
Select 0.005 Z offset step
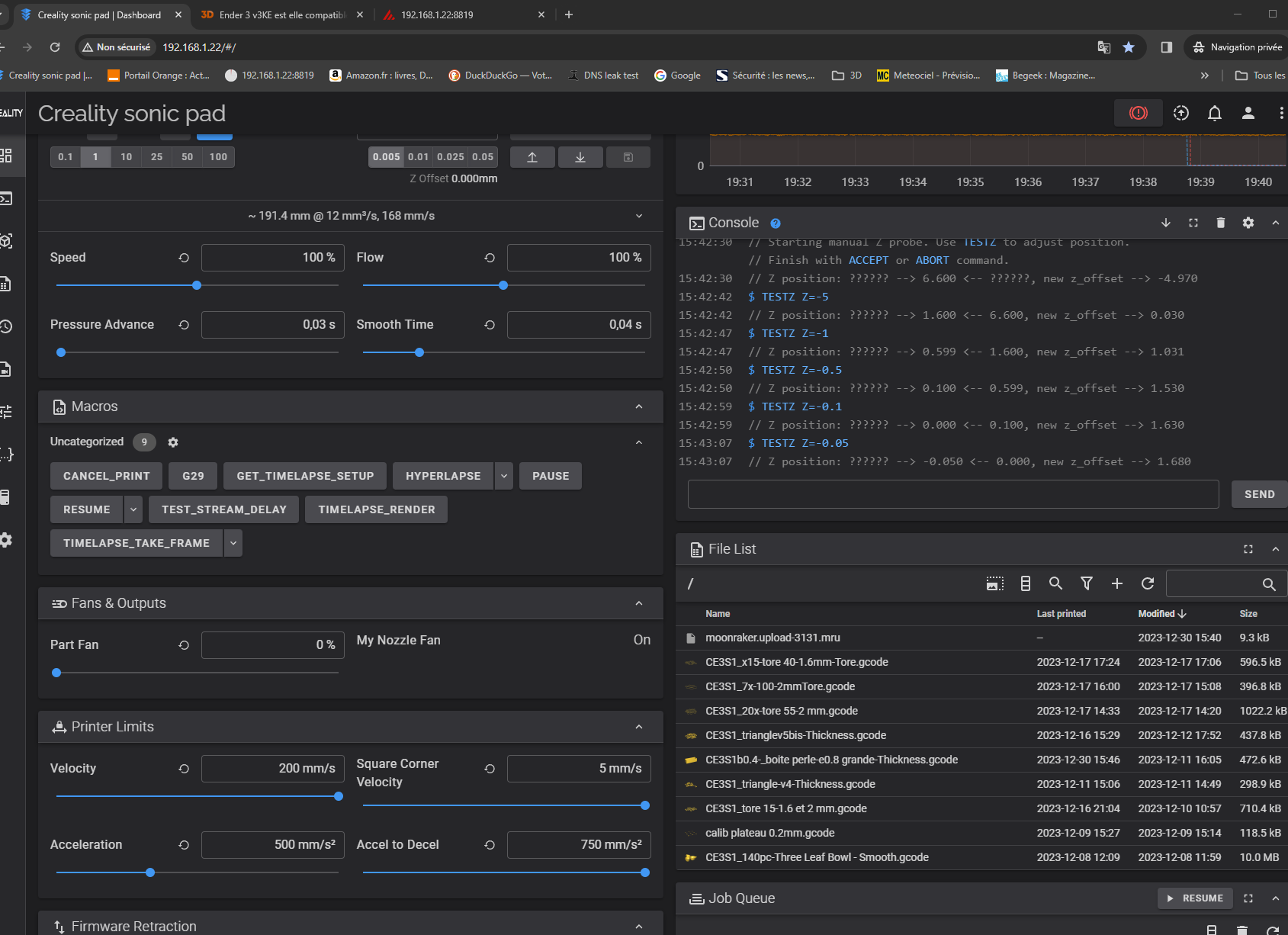(x=386, y=157)
